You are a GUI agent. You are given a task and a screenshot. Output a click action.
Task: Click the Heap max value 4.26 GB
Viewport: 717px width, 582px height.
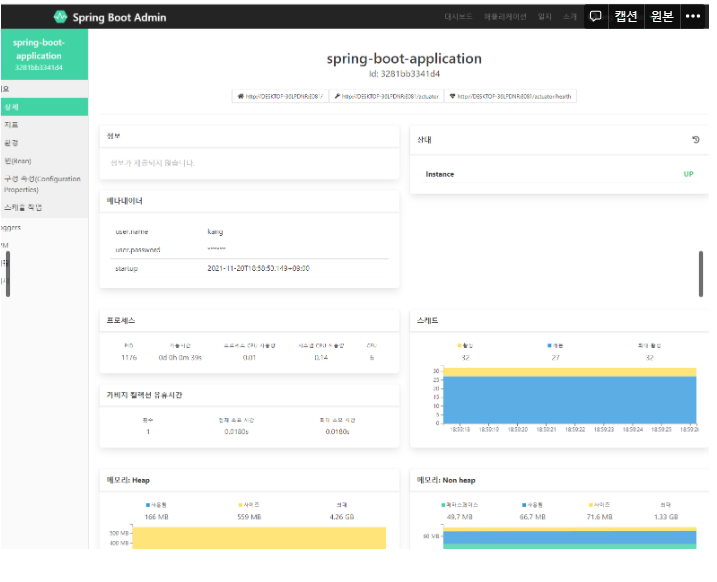click(342, 517)
